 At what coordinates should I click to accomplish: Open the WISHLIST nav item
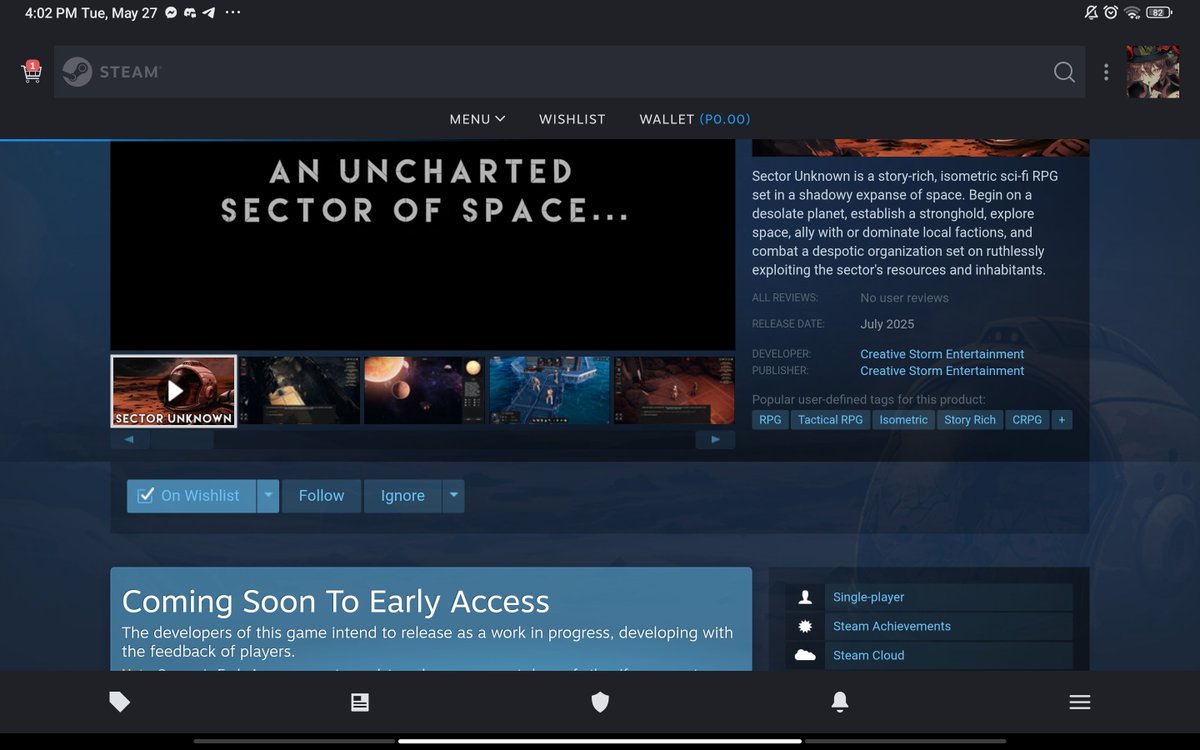[572, 119]
